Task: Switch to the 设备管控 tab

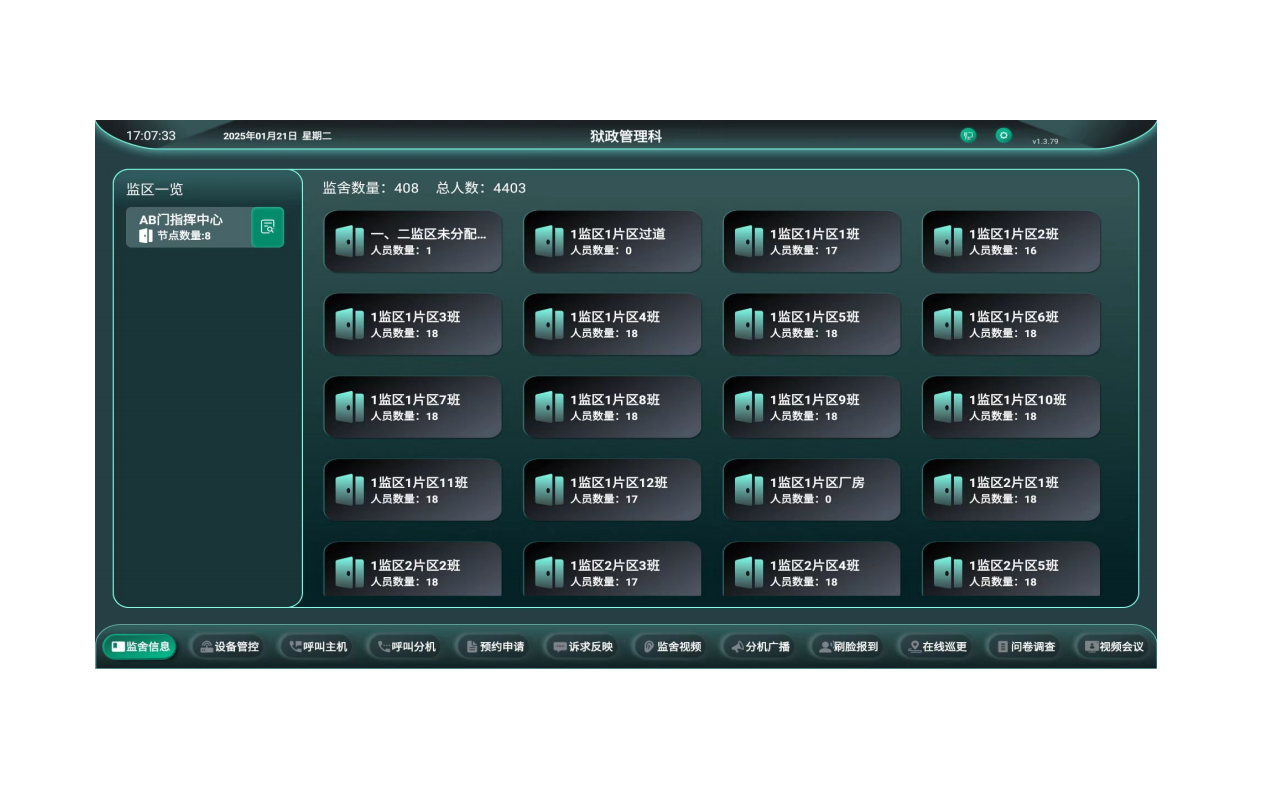Action: pyautogui.click(x=229, y=647)
